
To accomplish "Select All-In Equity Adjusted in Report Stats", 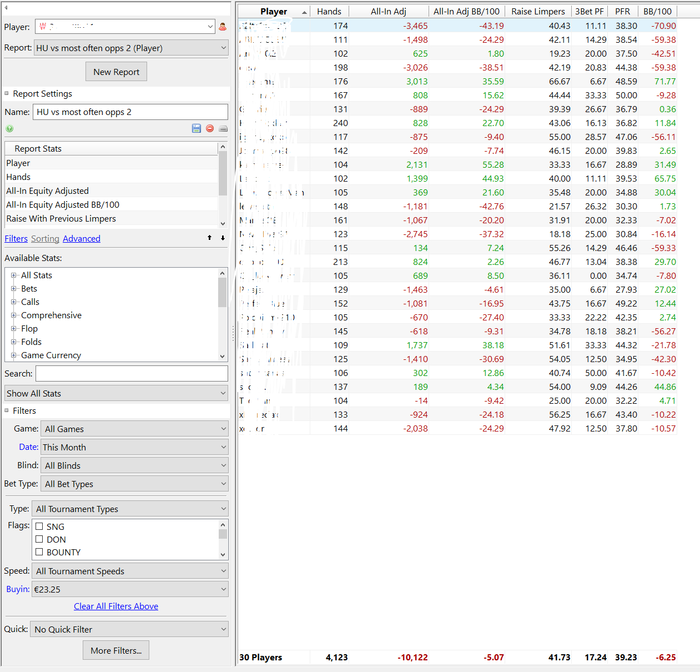I will pyautogui.click(x=111, y=191).
